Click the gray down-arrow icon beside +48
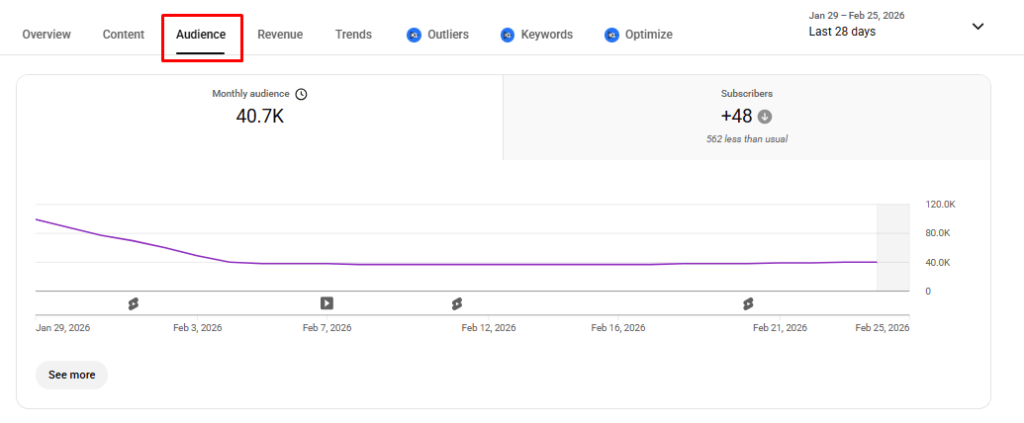The height and width of the screenshot is (423, 1024). (x=765, y=116)
